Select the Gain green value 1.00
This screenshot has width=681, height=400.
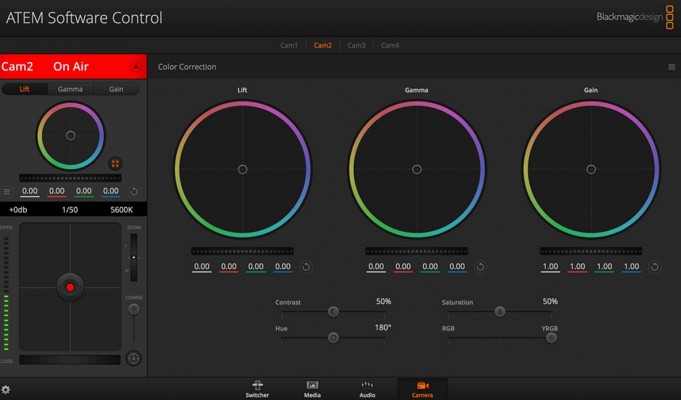click(x=604, y=267)
